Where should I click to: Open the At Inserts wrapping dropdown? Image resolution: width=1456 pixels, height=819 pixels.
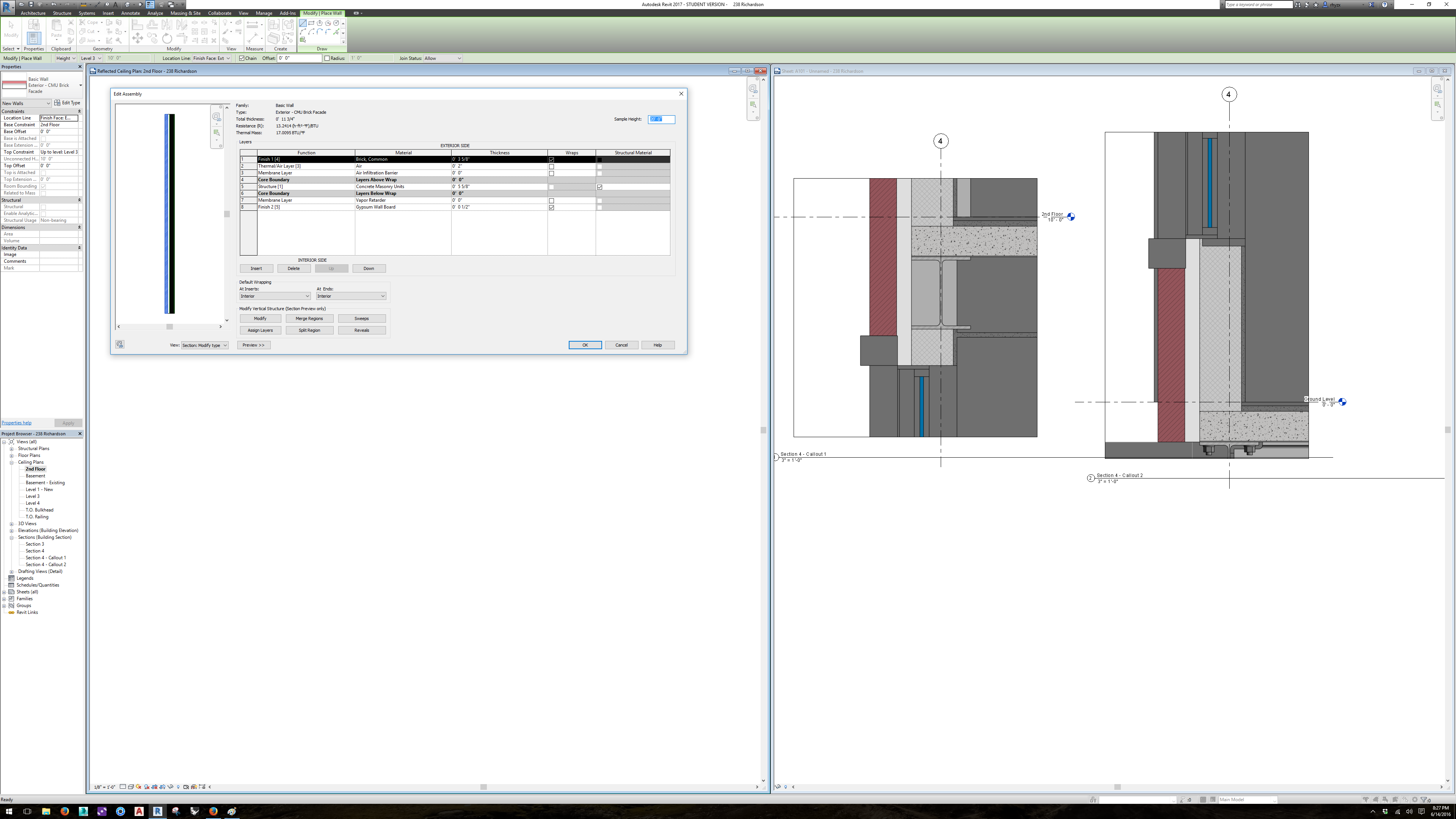tap(275, 296)
